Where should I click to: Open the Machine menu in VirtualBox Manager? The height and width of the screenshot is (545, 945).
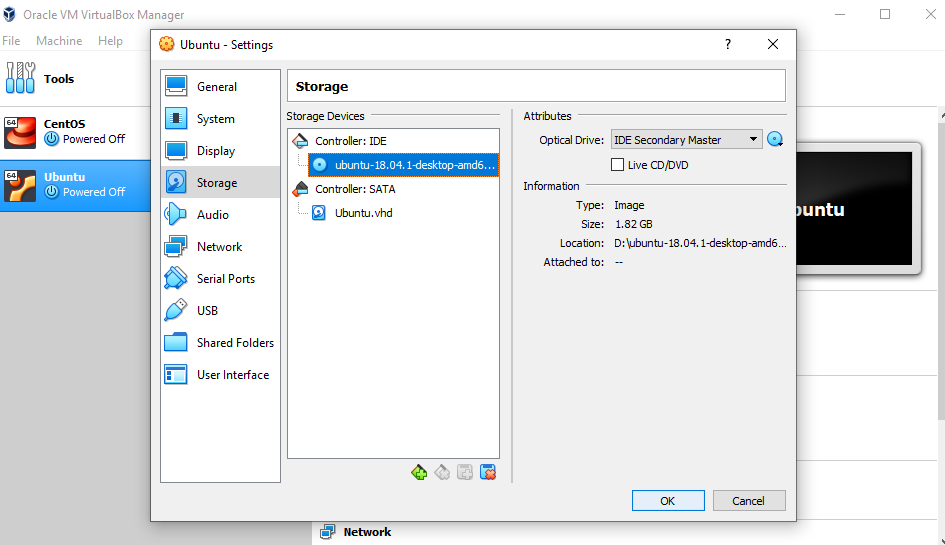pos(59,40)
